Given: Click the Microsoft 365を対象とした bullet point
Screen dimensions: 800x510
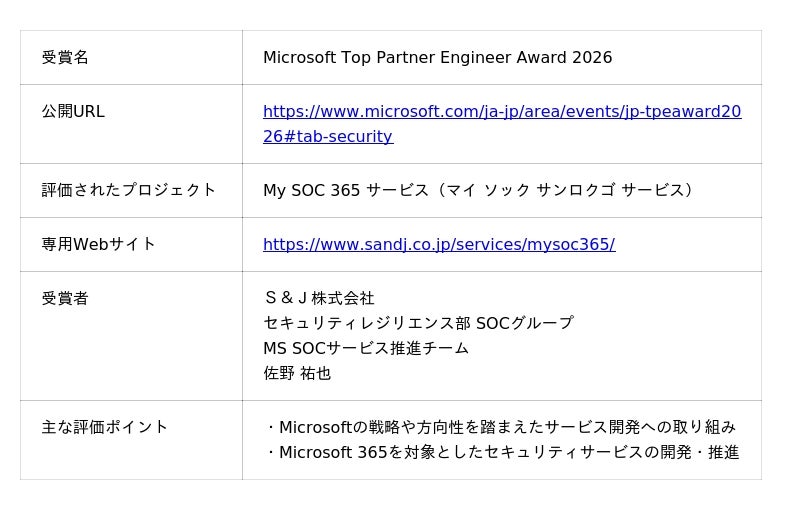Looking at the screenshot, I should click(x=502, y=452).
